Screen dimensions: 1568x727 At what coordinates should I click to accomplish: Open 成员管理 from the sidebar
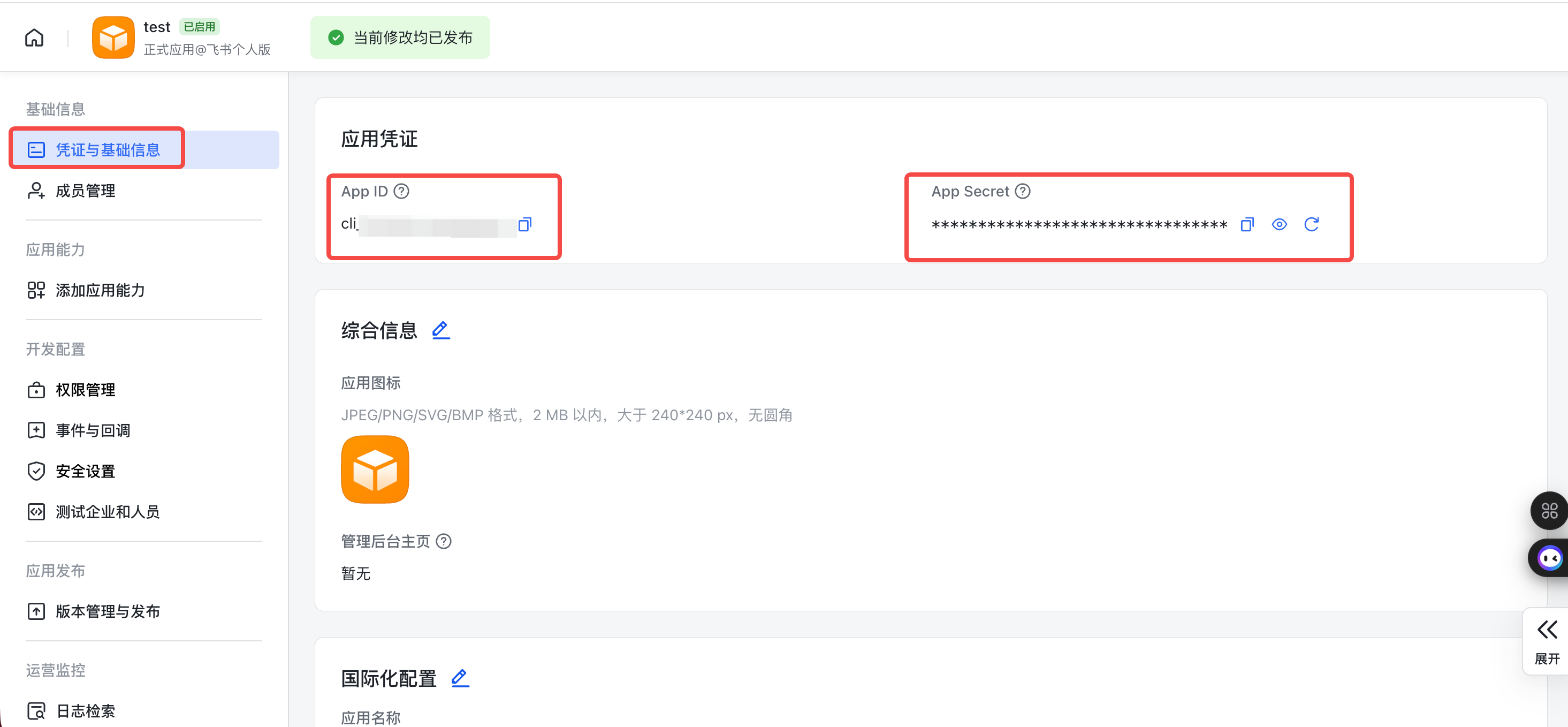point(85,190)
